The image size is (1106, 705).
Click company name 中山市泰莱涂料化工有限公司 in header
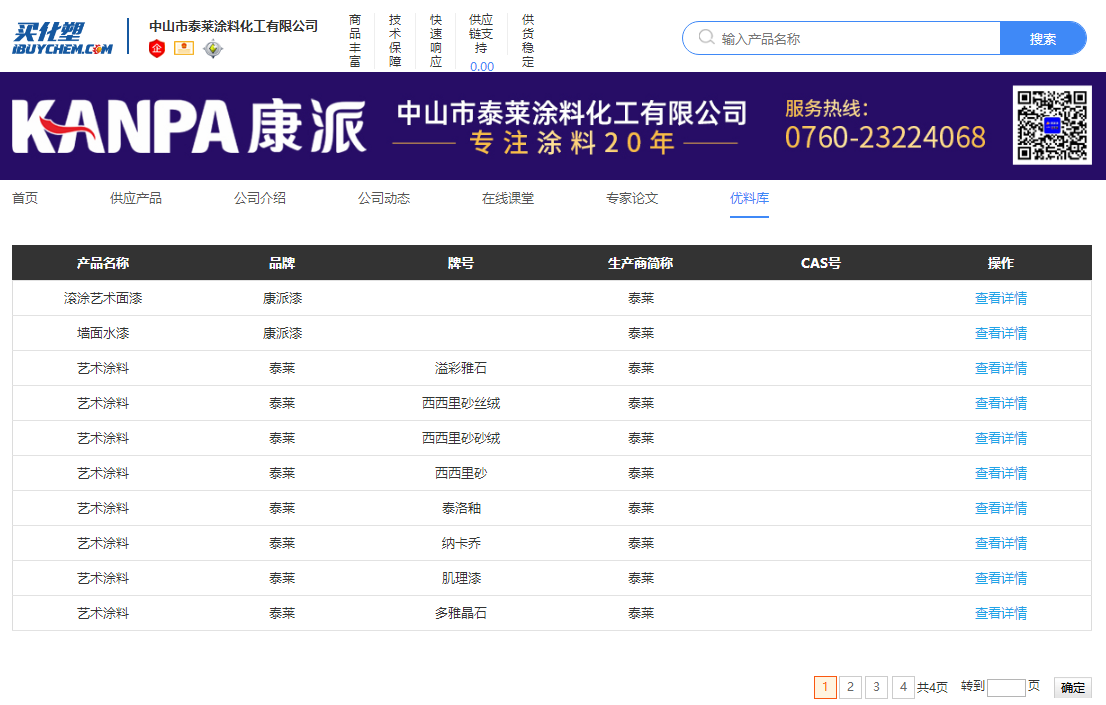point(233,26)
